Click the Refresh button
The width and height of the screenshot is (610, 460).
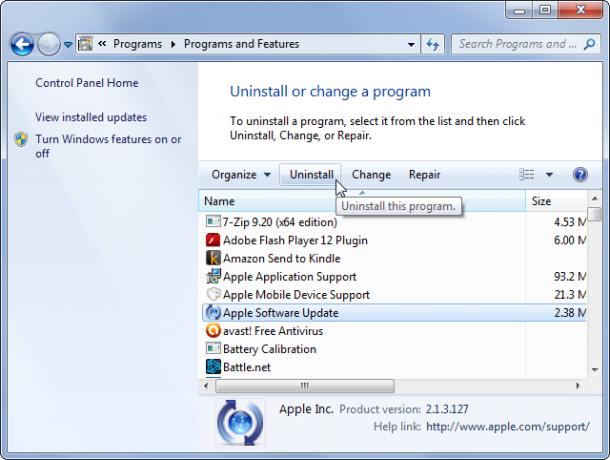(433, 44)
